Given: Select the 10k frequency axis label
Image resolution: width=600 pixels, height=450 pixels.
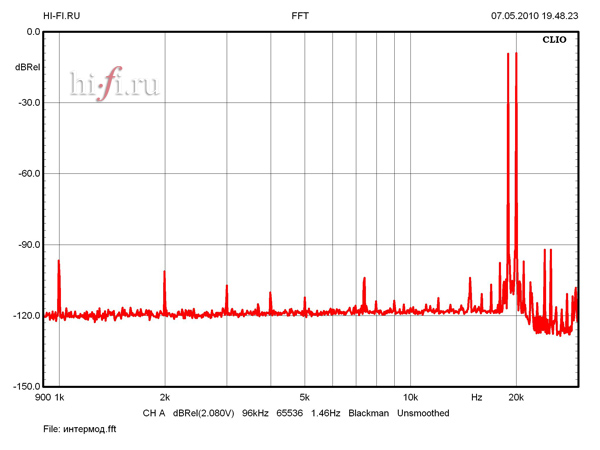Looking at the screenshot, I should click(x=409, y=398).
